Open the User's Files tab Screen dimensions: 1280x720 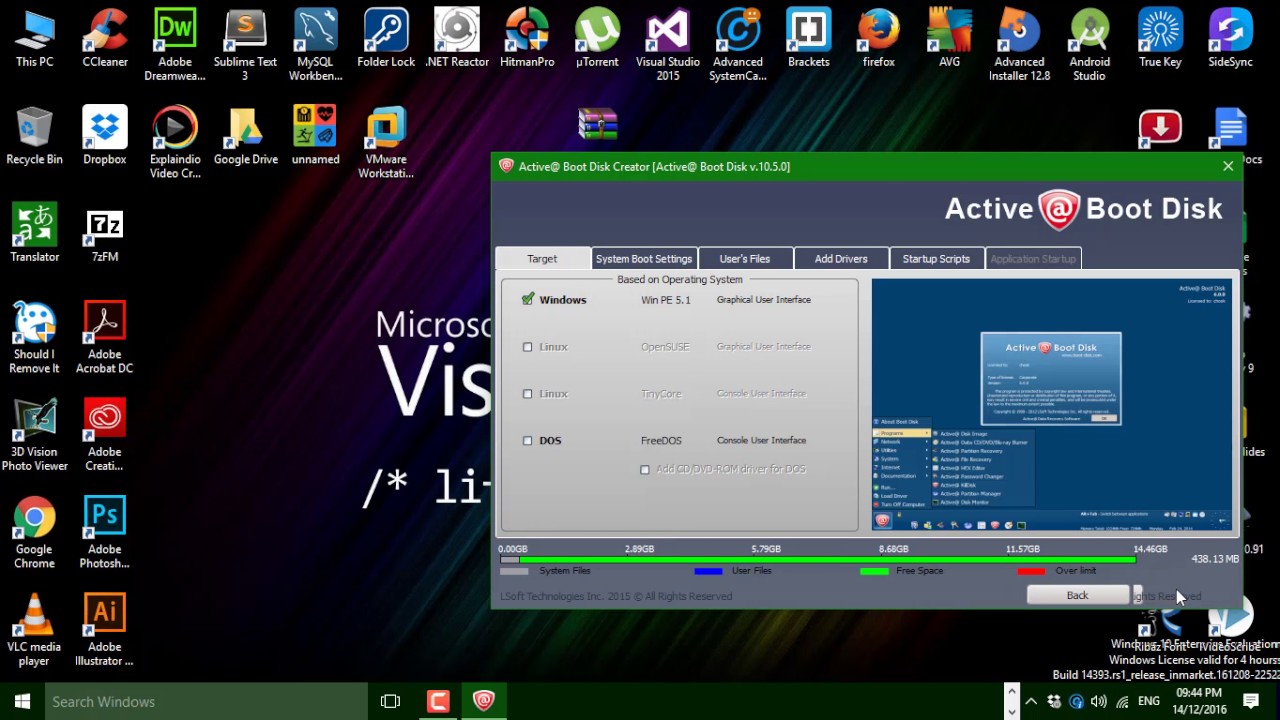pyautogui.click(x=745, y=259)
